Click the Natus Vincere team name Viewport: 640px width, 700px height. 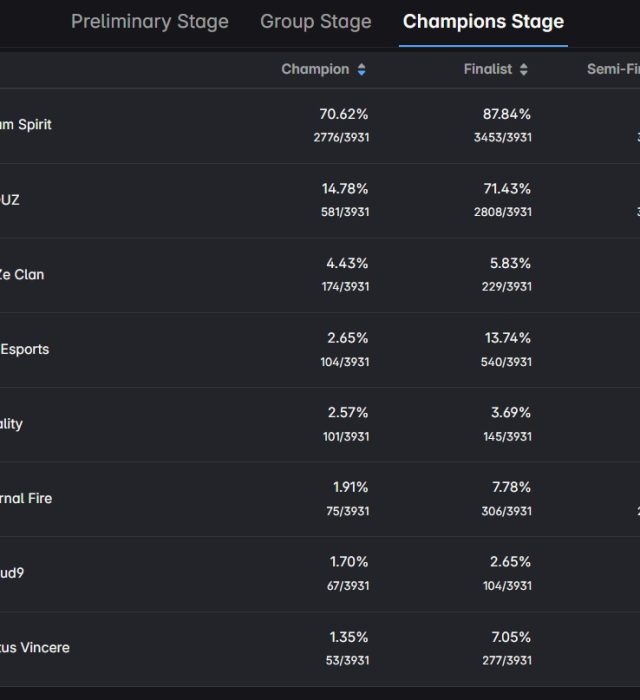point(34,648)
